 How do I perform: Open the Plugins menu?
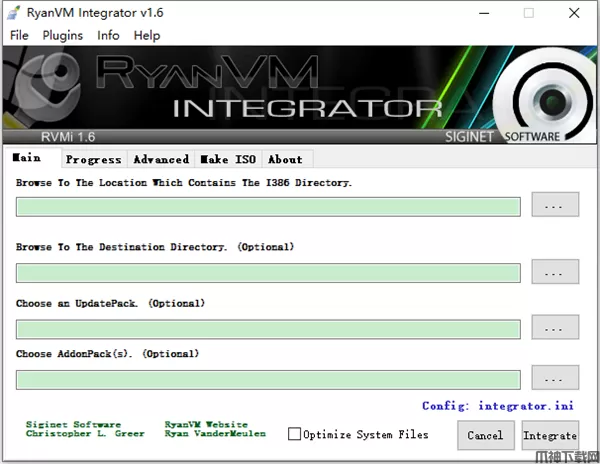click(63, 36)
